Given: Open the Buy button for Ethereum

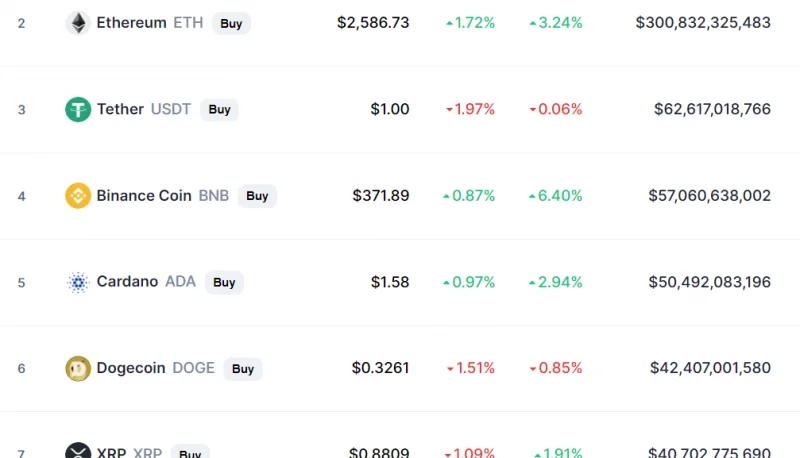Looking at the screenshot, I should click(x=231, y=23).
